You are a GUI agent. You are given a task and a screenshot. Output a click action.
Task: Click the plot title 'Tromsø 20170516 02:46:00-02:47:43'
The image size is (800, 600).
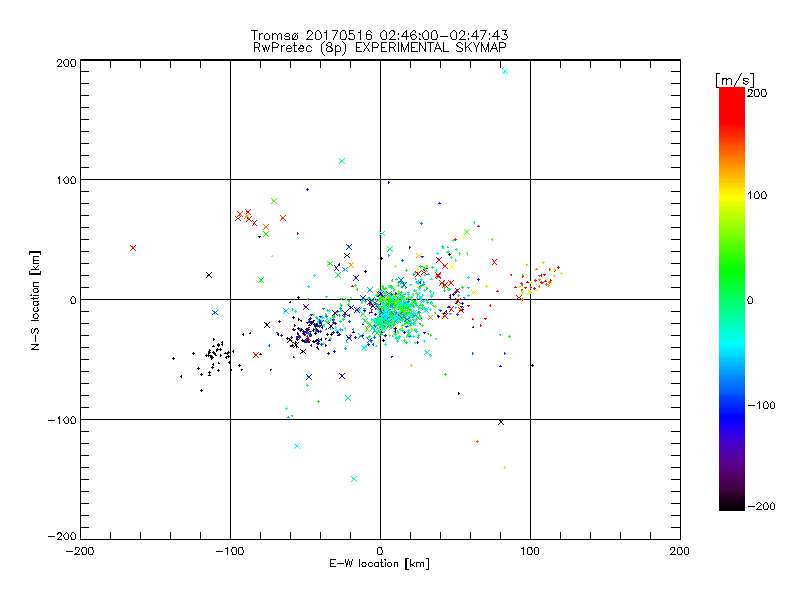coord(379,35)
